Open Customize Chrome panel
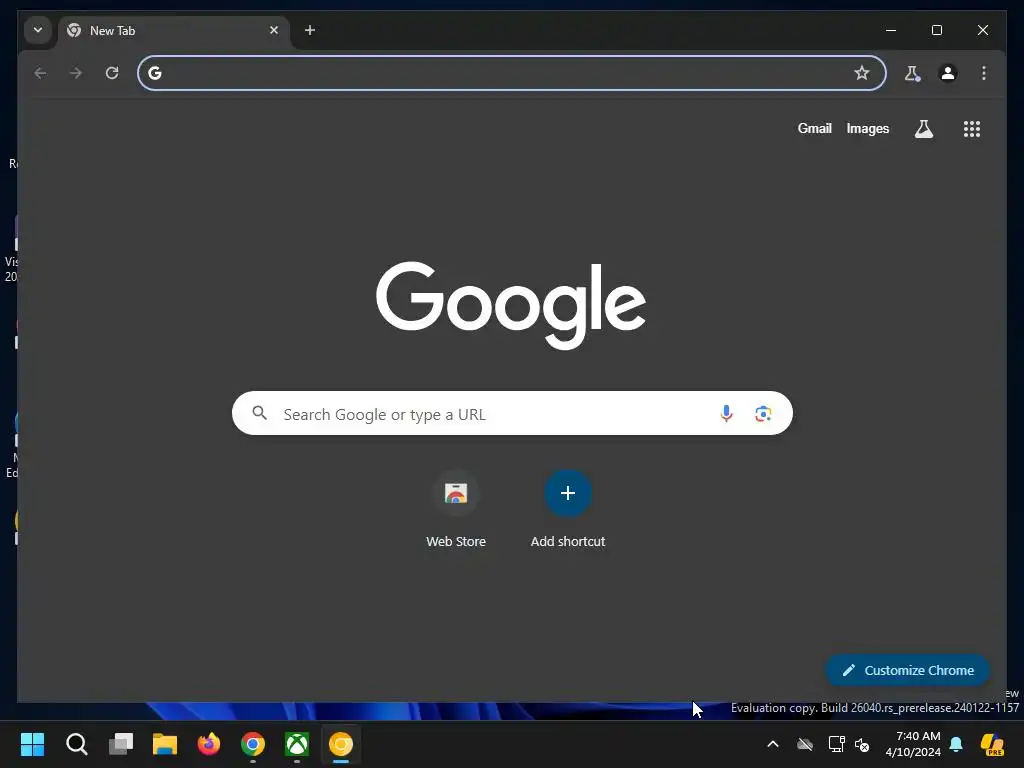This screenshot has width=1024, height=768. (908, 671)
